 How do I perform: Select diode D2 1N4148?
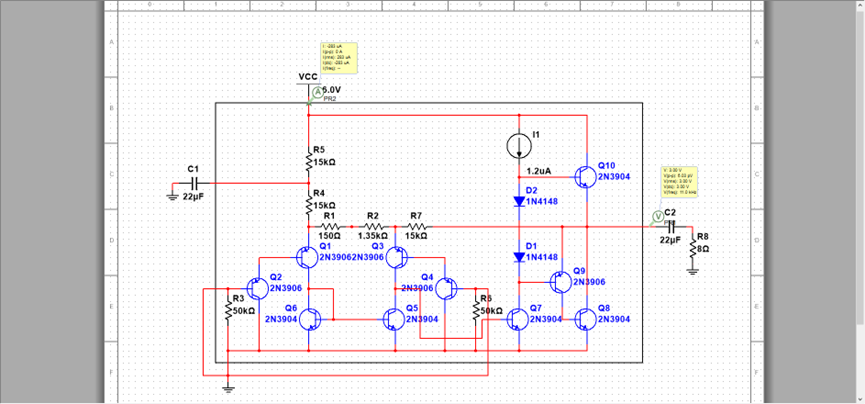[519, 202]
